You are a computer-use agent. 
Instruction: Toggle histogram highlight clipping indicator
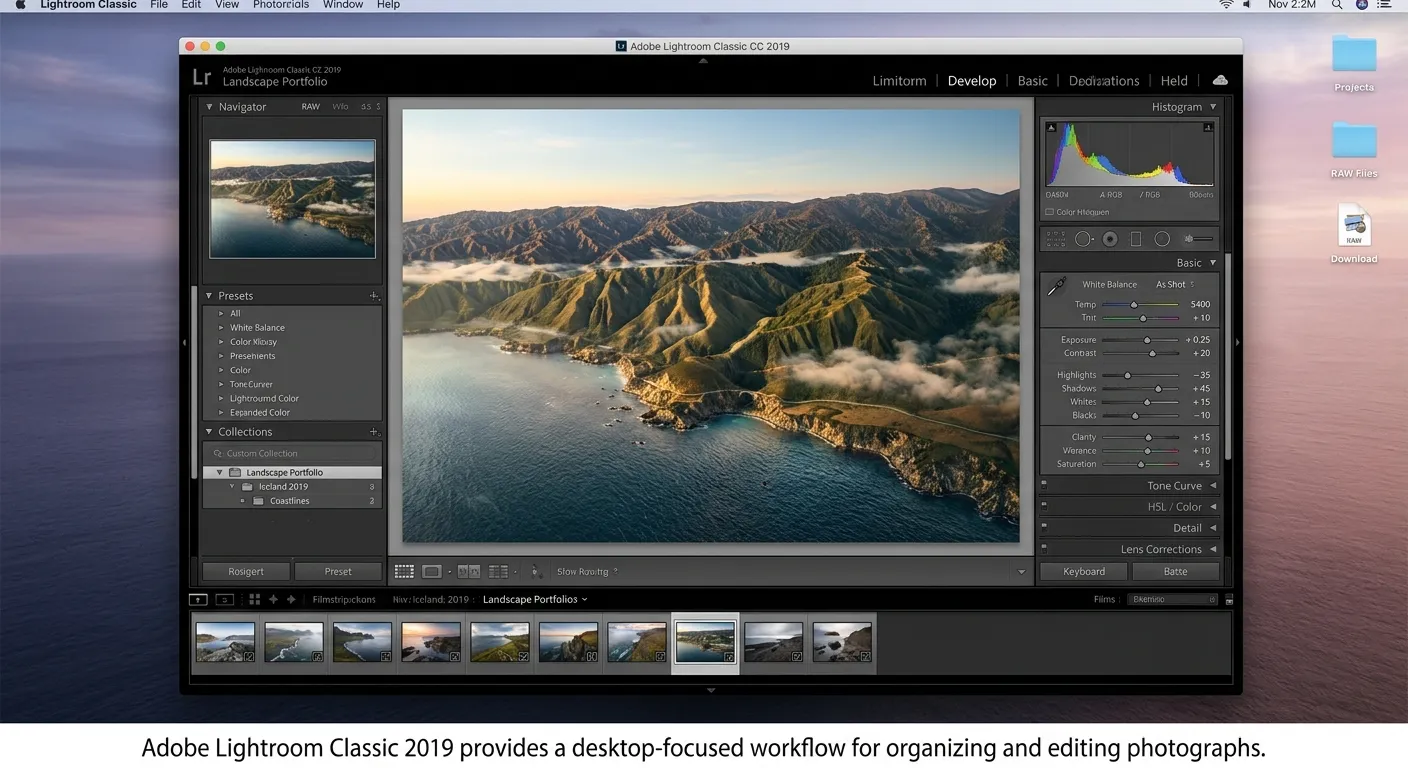tap(1208, 127)
